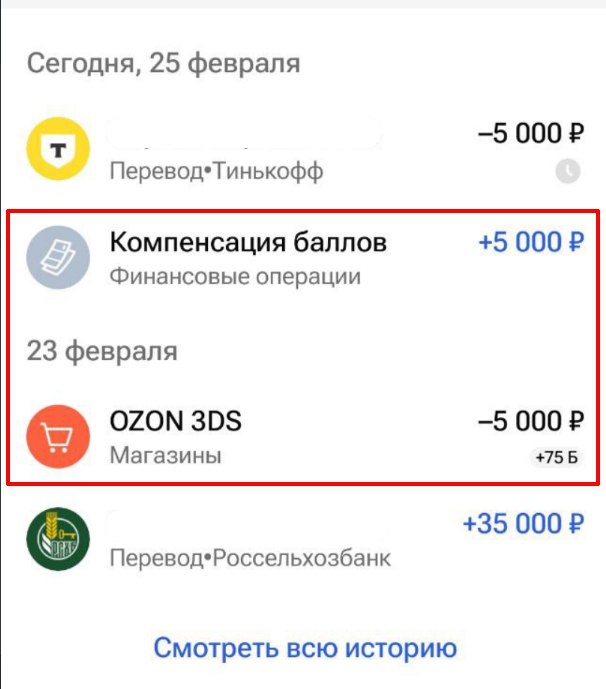Open the Перевод•Тинькофф transfer entry

pos(303,149)
